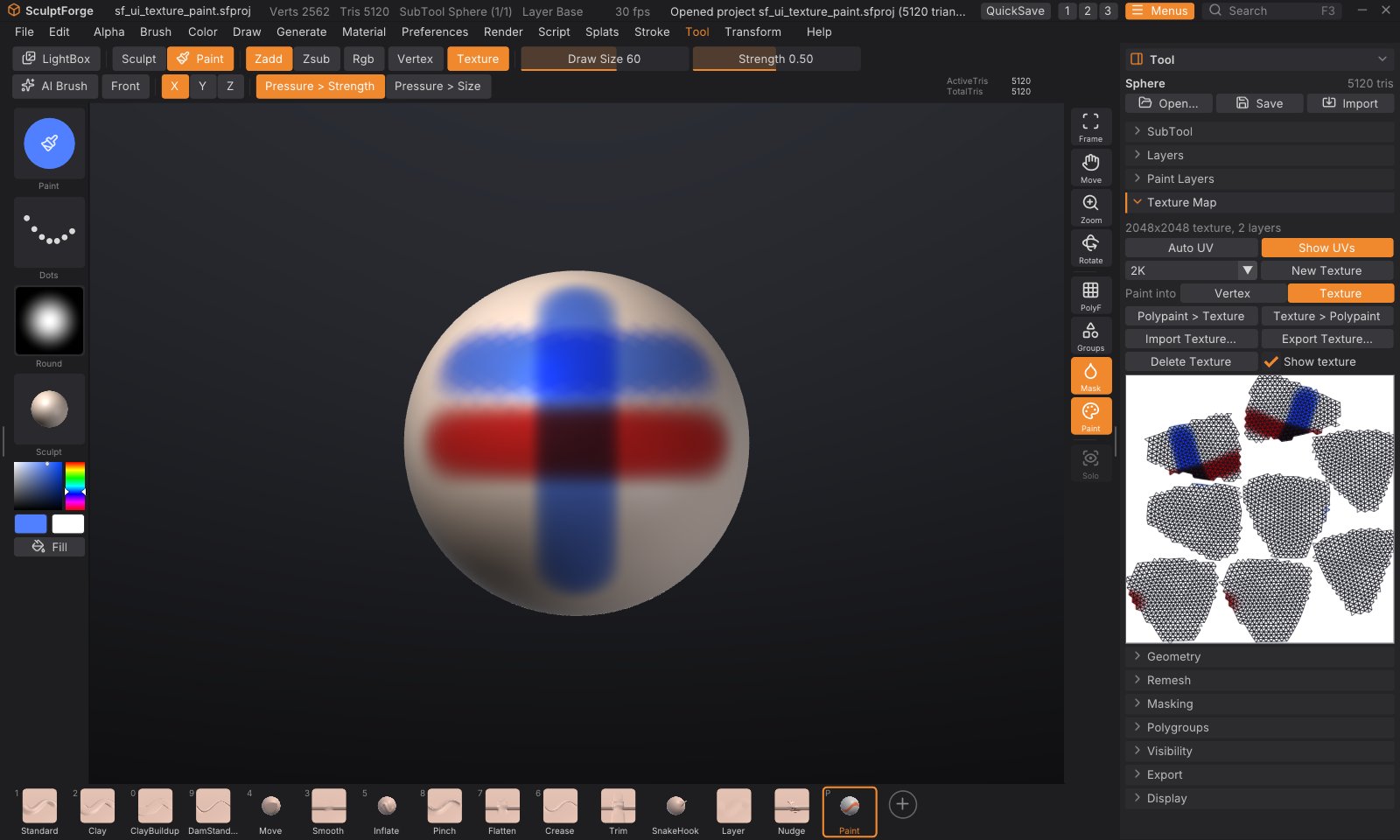Enable Zsub mode
Image resolution: width=1400 pixels, height=840 pixels.
316,59
